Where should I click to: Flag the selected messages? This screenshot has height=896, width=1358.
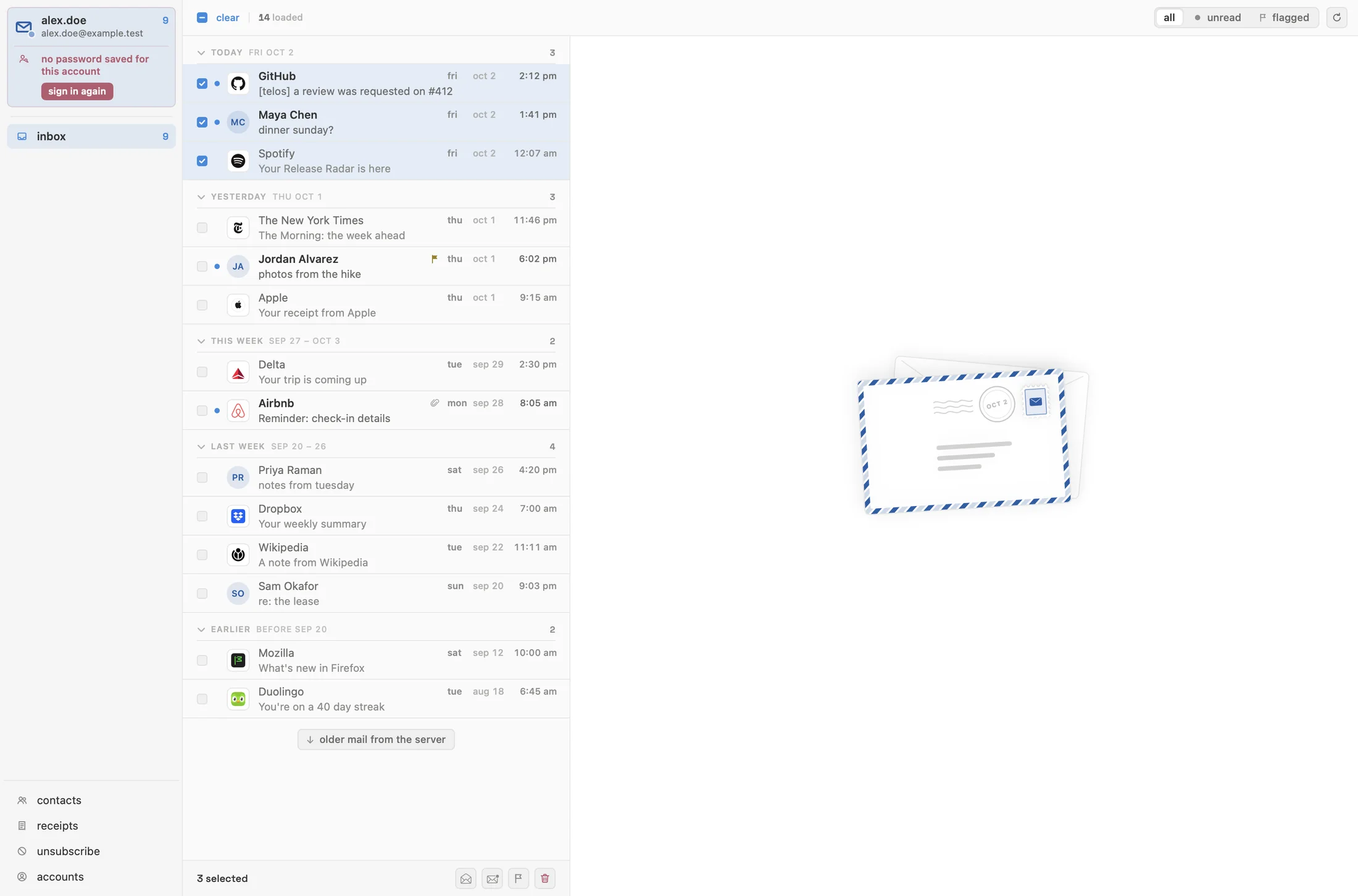coord(519,878)
